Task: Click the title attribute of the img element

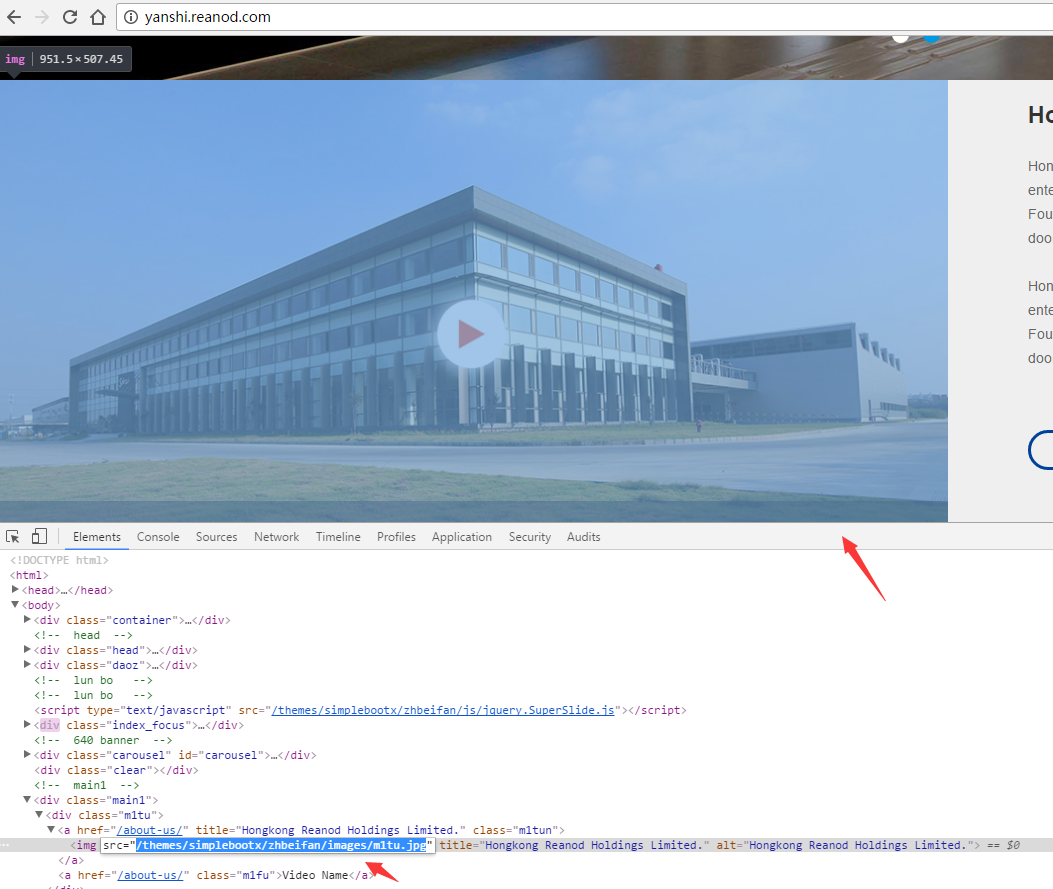Action: coord(574,845)
